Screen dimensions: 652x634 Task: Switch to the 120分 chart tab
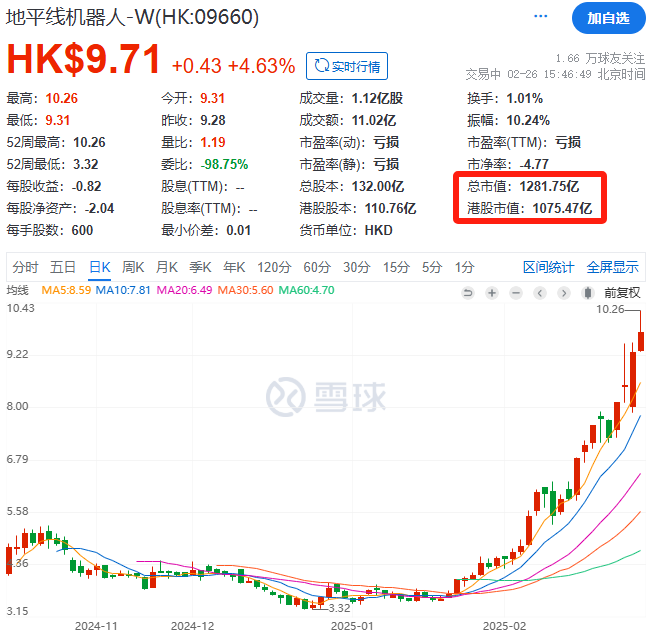tap(274, 267)
